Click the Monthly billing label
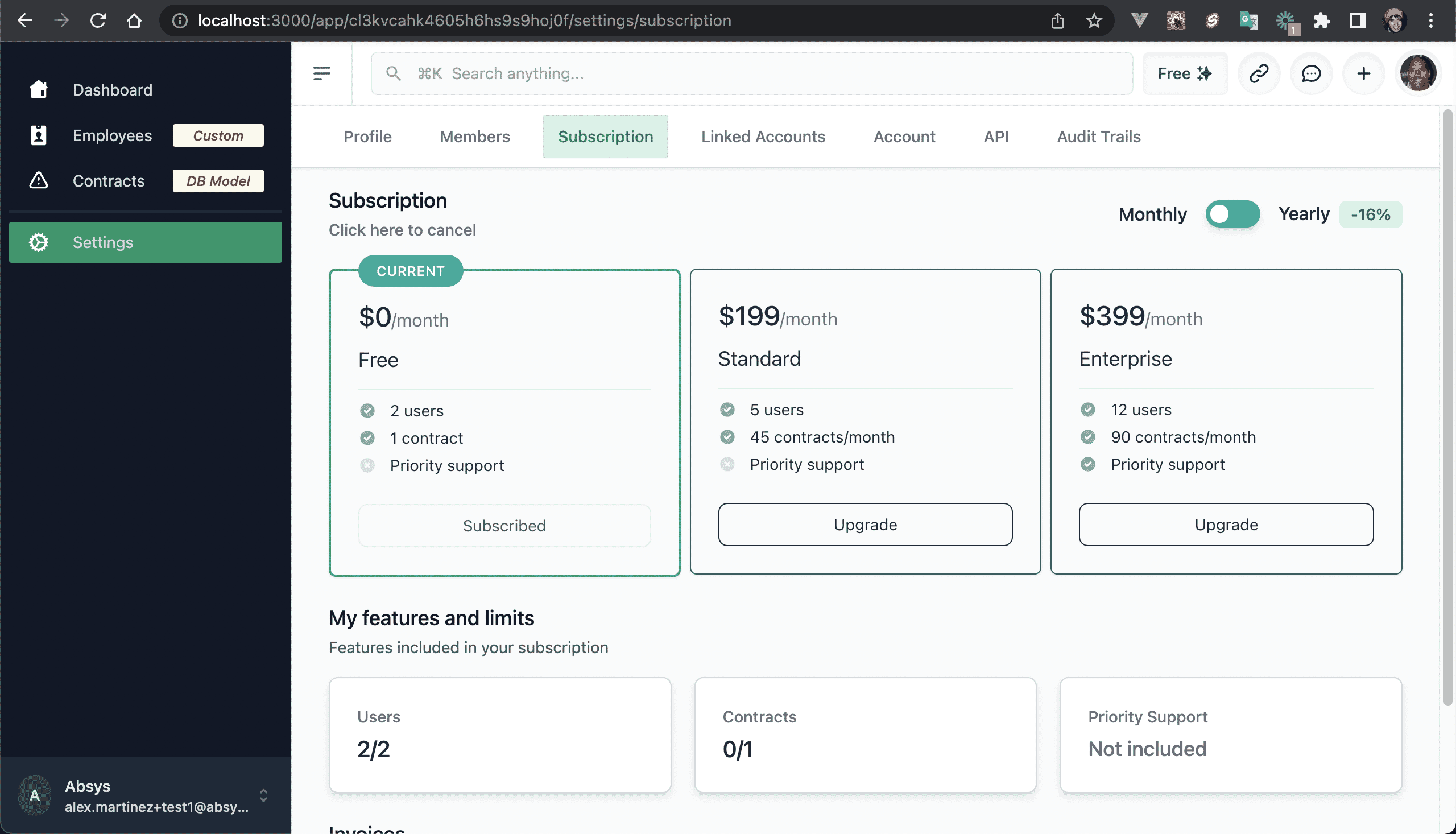 (1152, 214)
